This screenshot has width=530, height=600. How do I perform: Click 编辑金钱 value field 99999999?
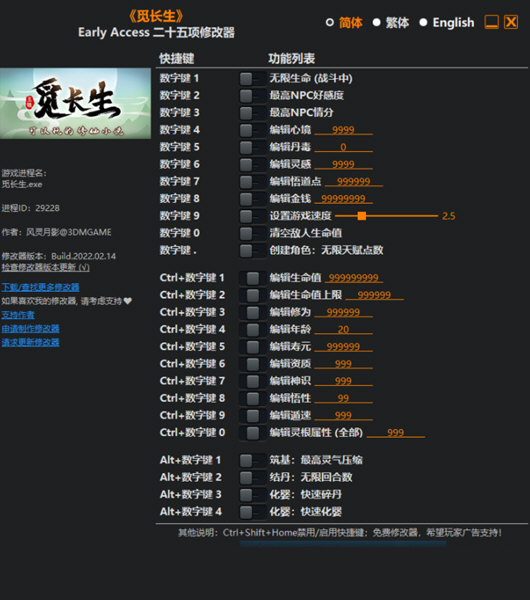343,199
